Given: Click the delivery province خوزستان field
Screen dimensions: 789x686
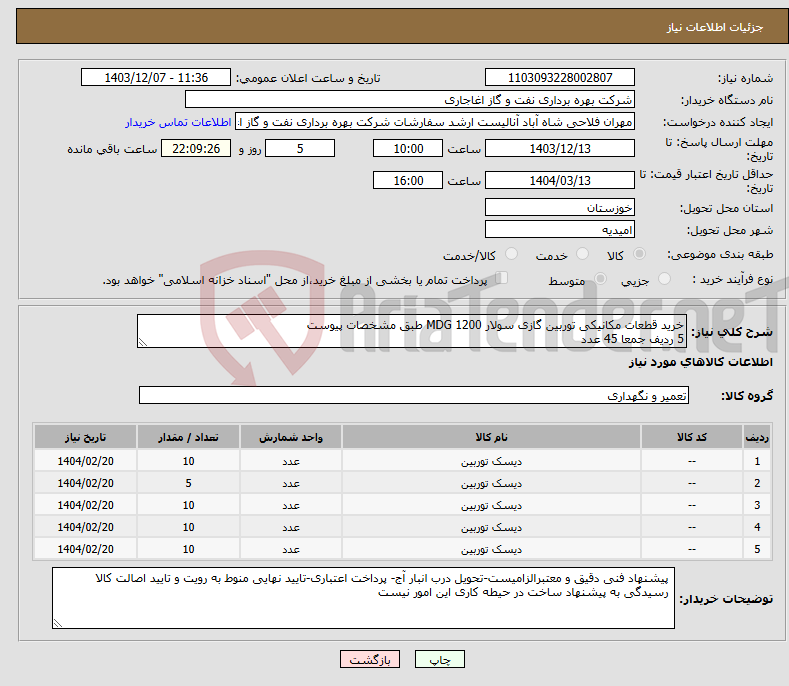Looking at the screenshot, I should (x=560, y=207).
